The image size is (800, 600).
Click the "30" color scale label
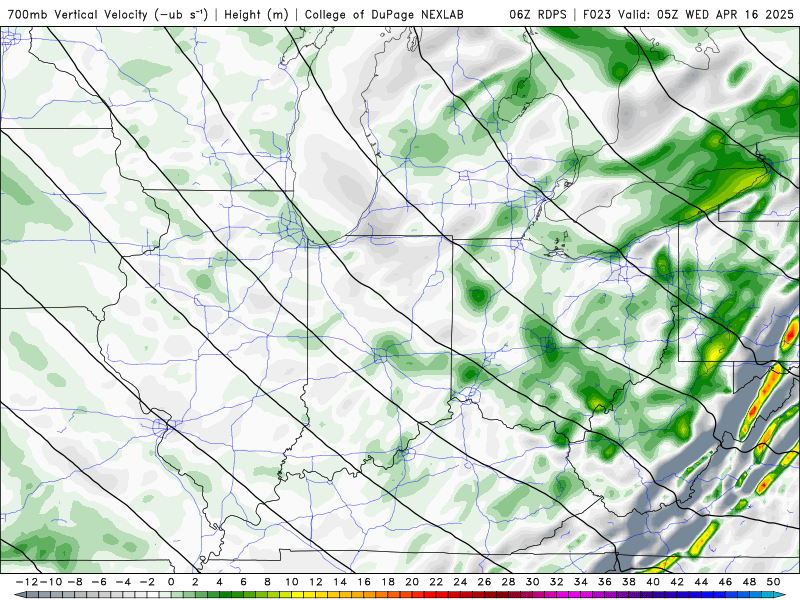click(532, 582)
